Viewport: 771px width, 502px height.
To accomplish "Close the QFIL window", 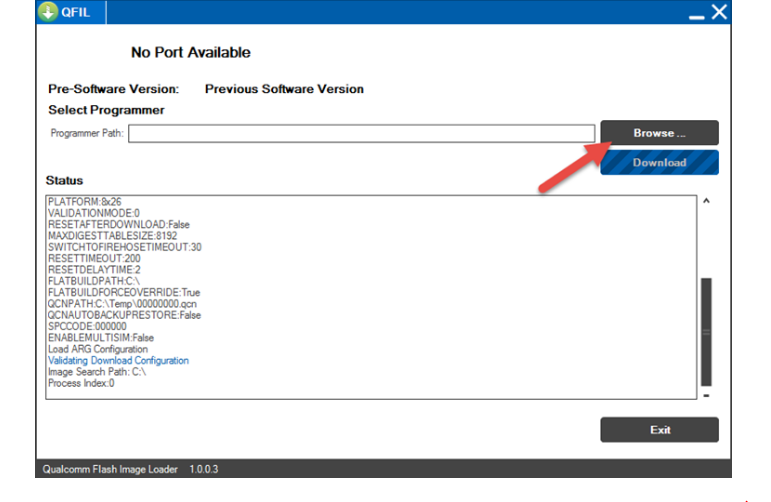I will coord(719,12).
